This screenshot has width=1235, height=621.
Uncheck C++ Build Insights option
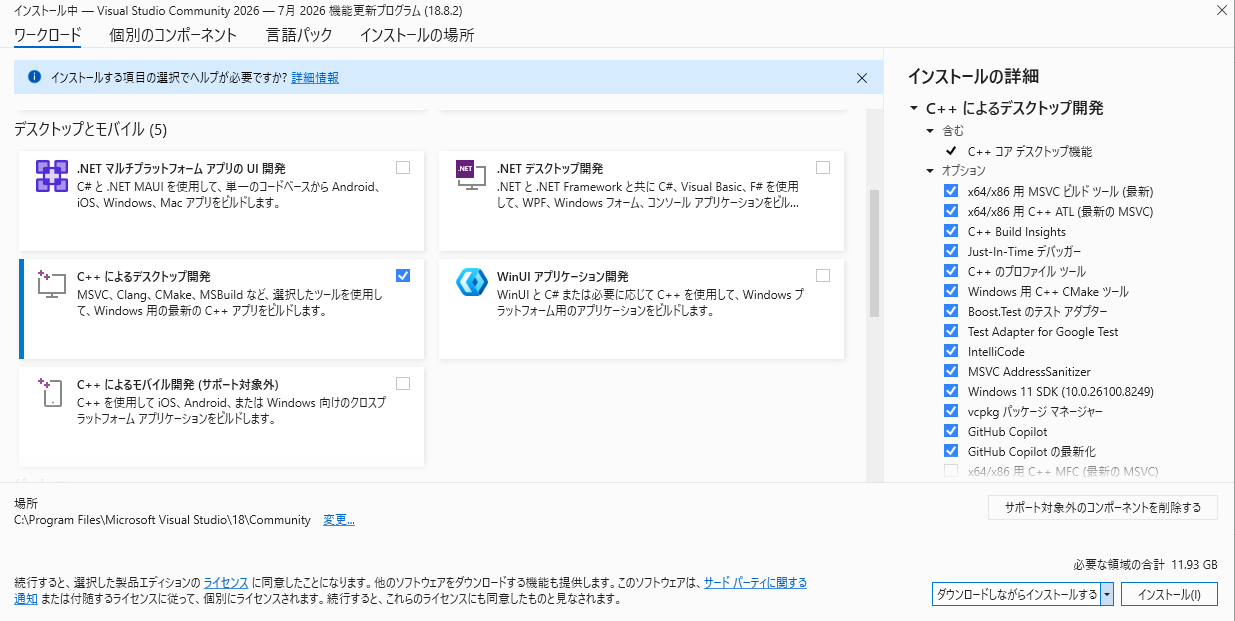pos(951,231)
